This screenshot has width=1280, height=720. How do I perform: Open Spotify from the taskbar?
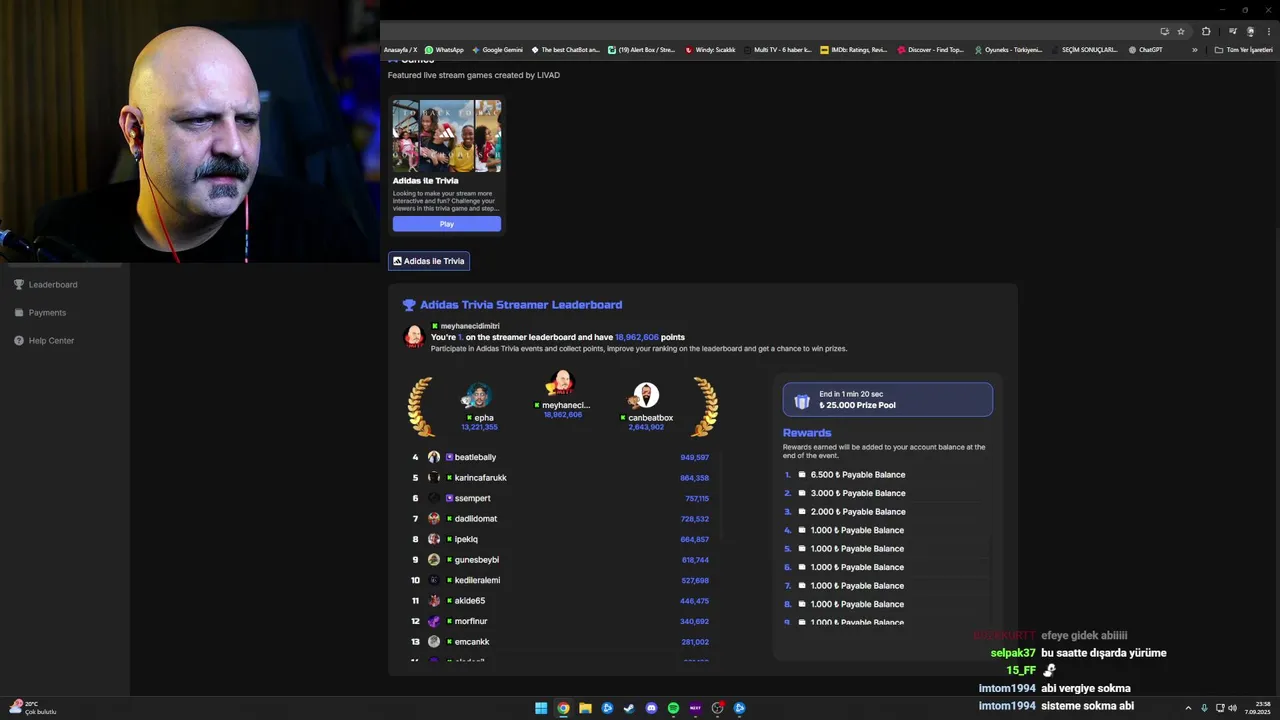click(673, 708)
